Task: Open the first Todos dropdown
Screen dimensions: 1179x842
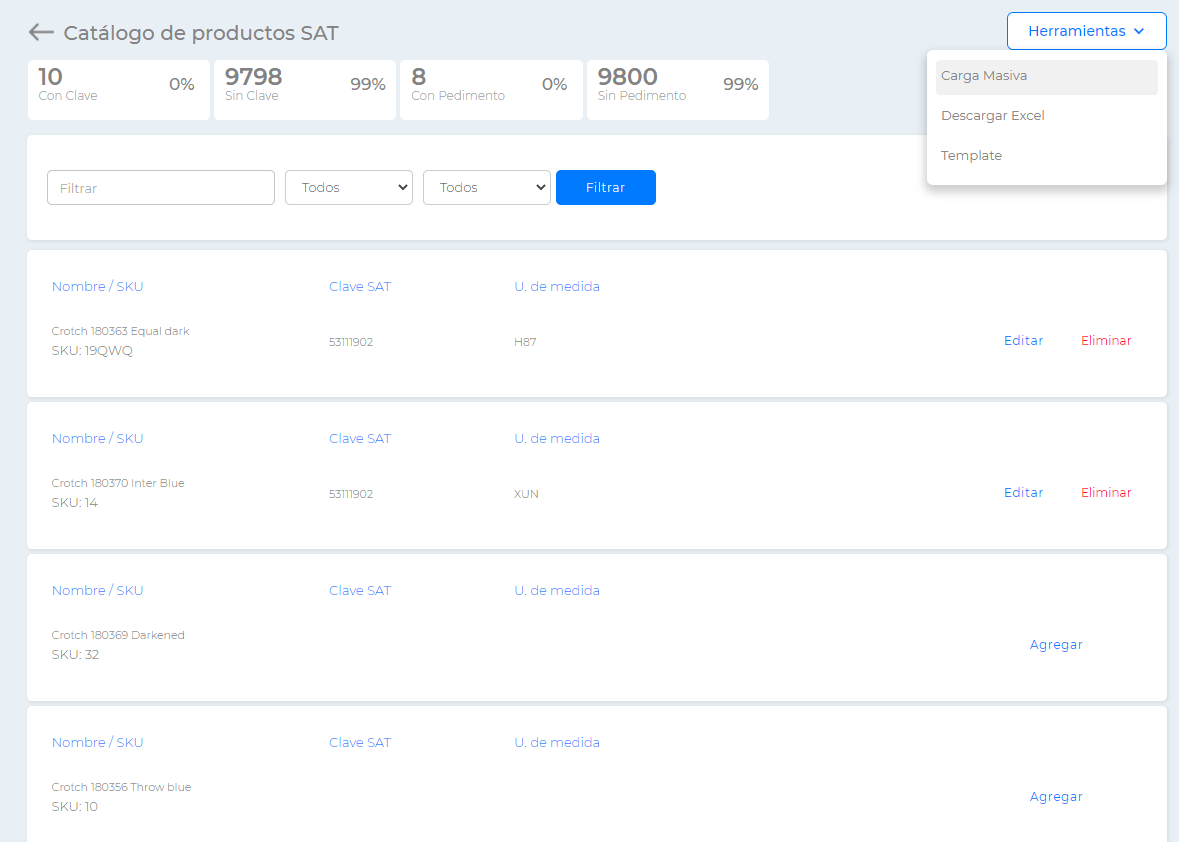Action: point(349,188)
